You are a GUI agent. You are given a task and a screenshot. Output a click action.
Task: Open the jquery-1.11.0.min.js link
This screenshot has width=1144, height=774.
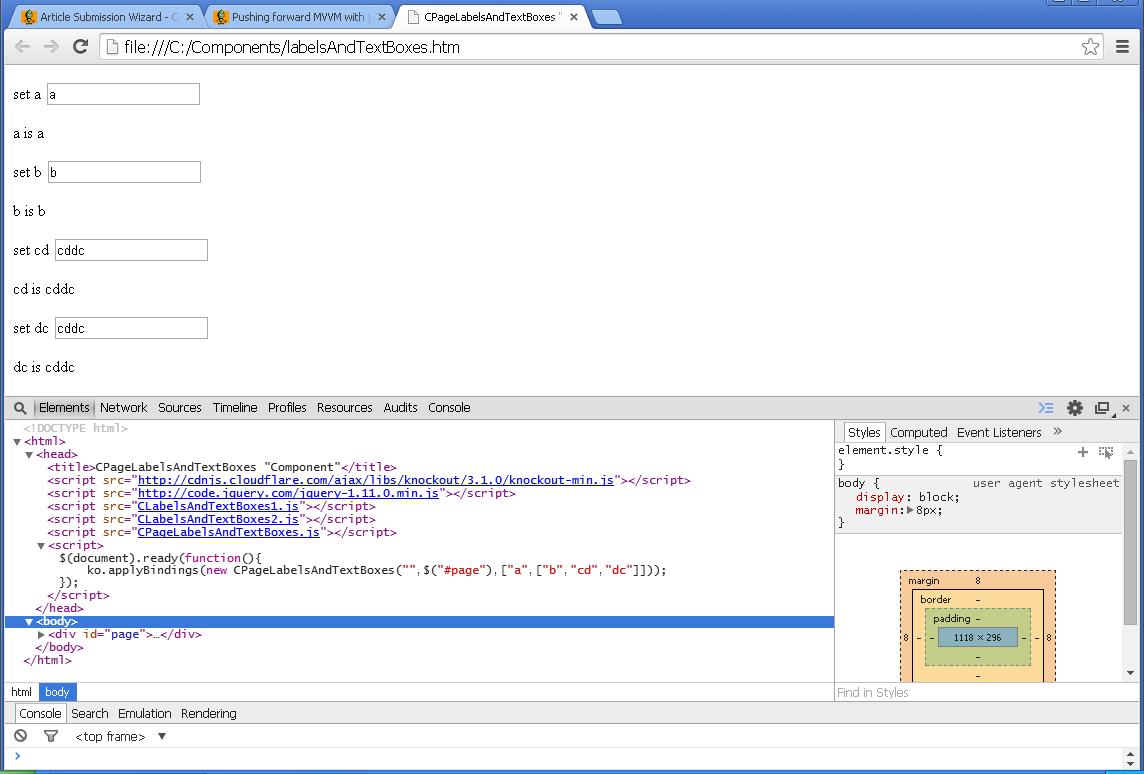(288, 493)
